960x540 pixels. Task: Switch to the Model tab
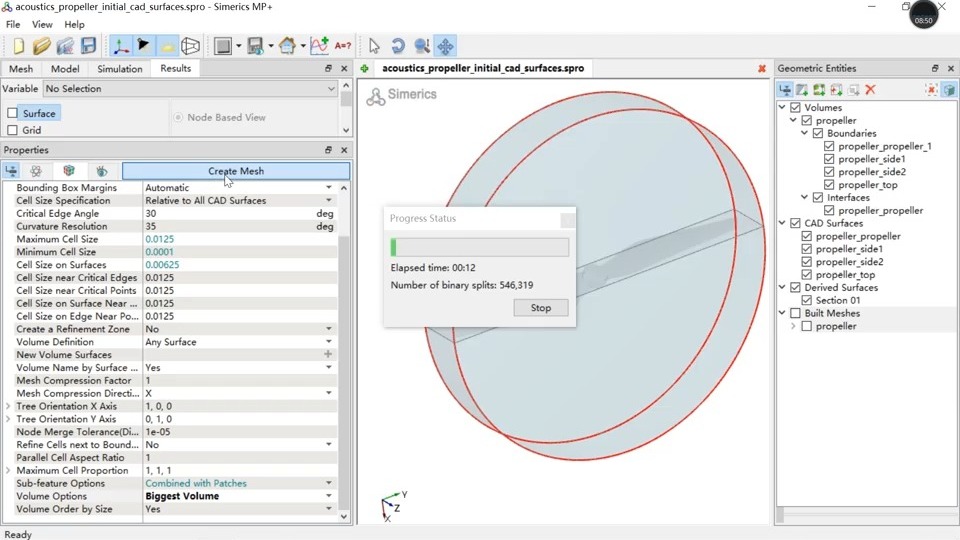(x=65, y=69)
